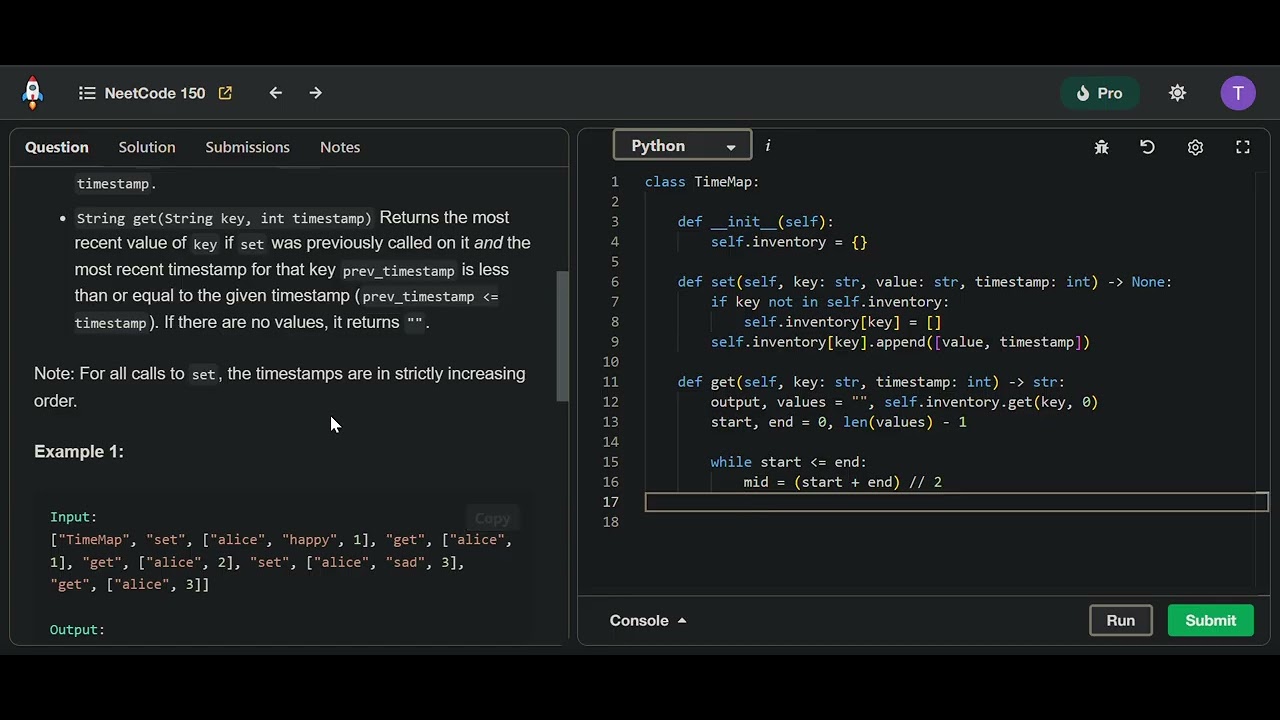Click the bug report icon
1280x720 pixels.
(1102, 147)
